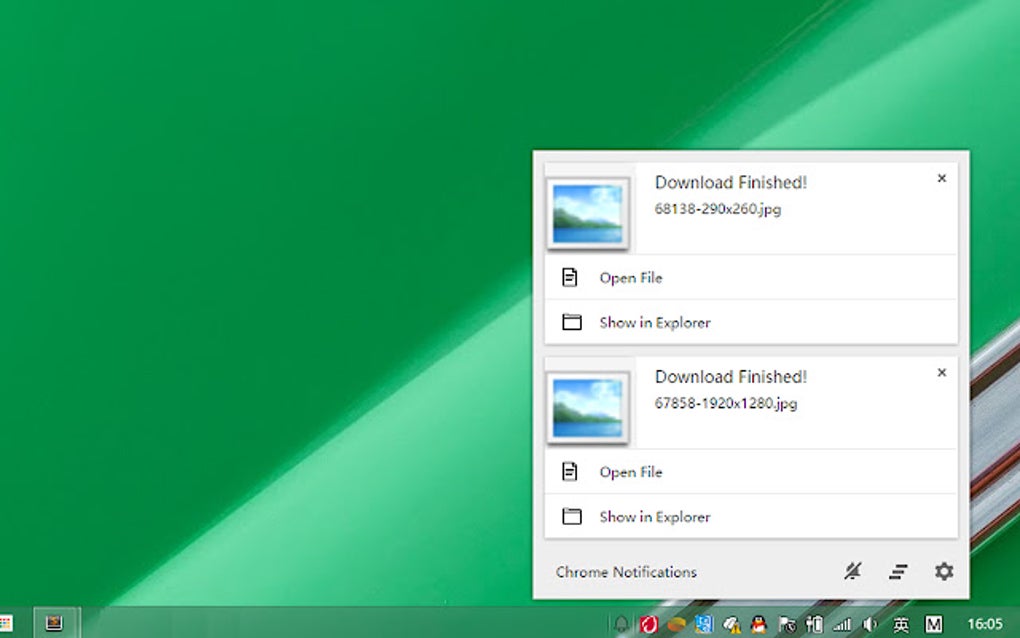Open the app icon on taskbar left
This screenshot has width=1020, height=638.
coord(55,625)
